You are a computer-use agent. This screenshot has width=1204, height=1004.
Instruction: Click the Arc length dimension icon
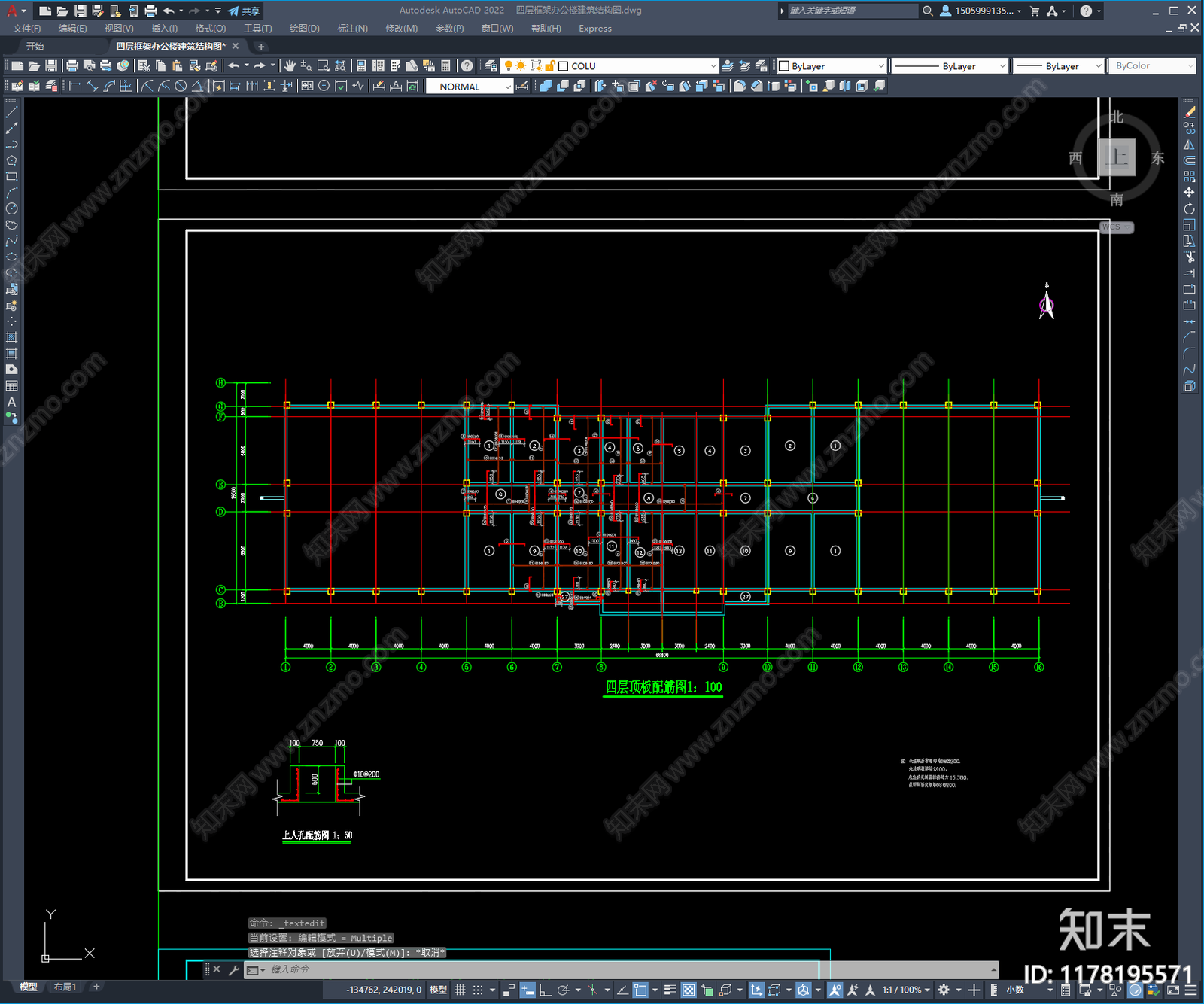(x=109, y=86)
